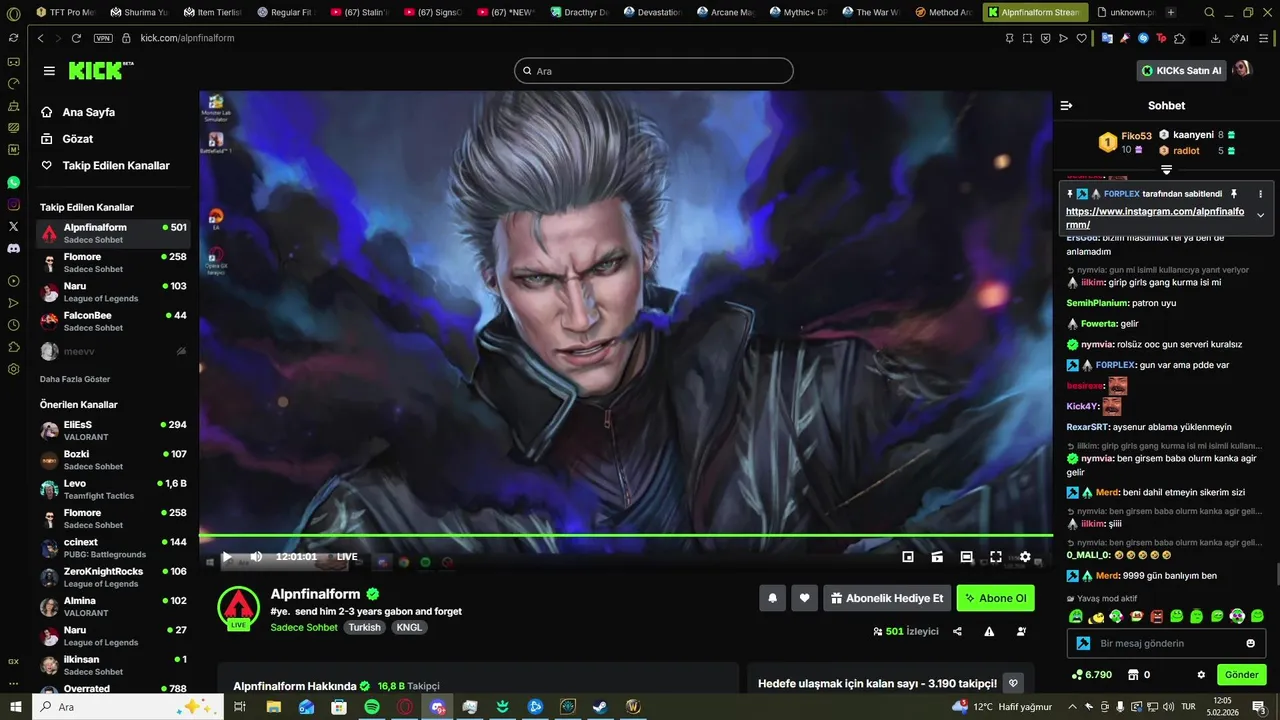Share the stream via share icon

(x=958, y=632)
